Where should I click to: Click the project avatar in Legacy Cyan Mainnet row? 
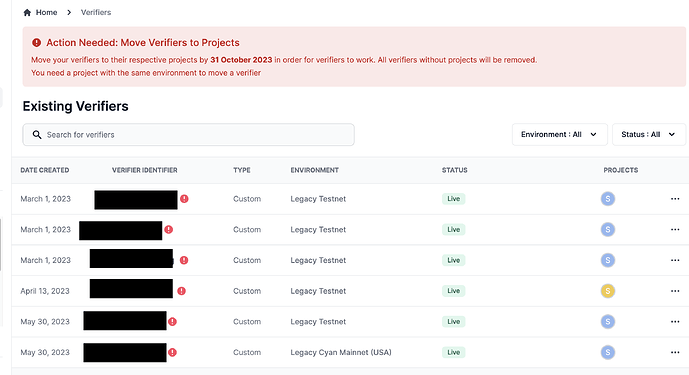coord(608,353)
